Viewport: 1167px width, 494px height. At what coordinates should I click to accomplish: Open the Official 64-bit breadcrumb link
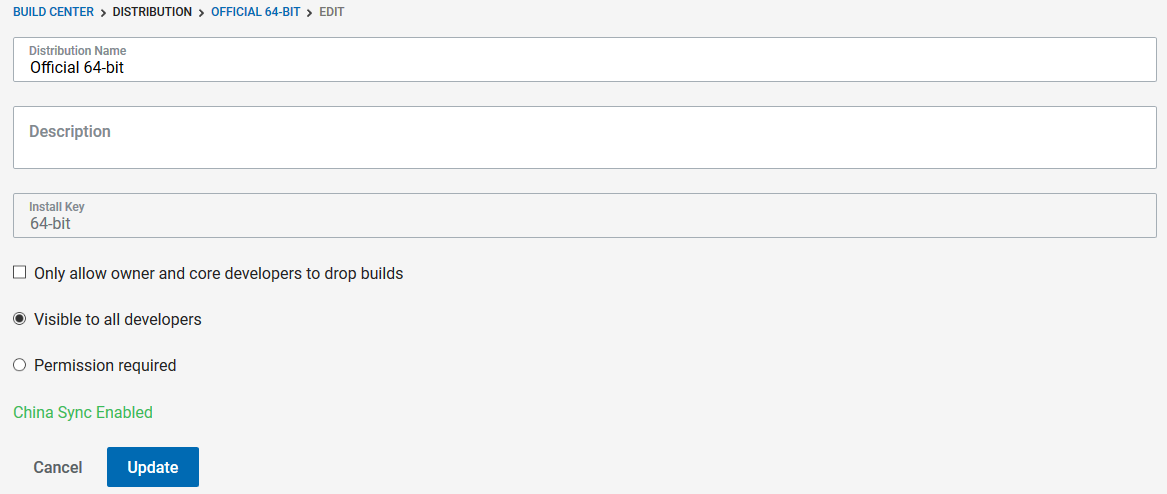(255, 12)
